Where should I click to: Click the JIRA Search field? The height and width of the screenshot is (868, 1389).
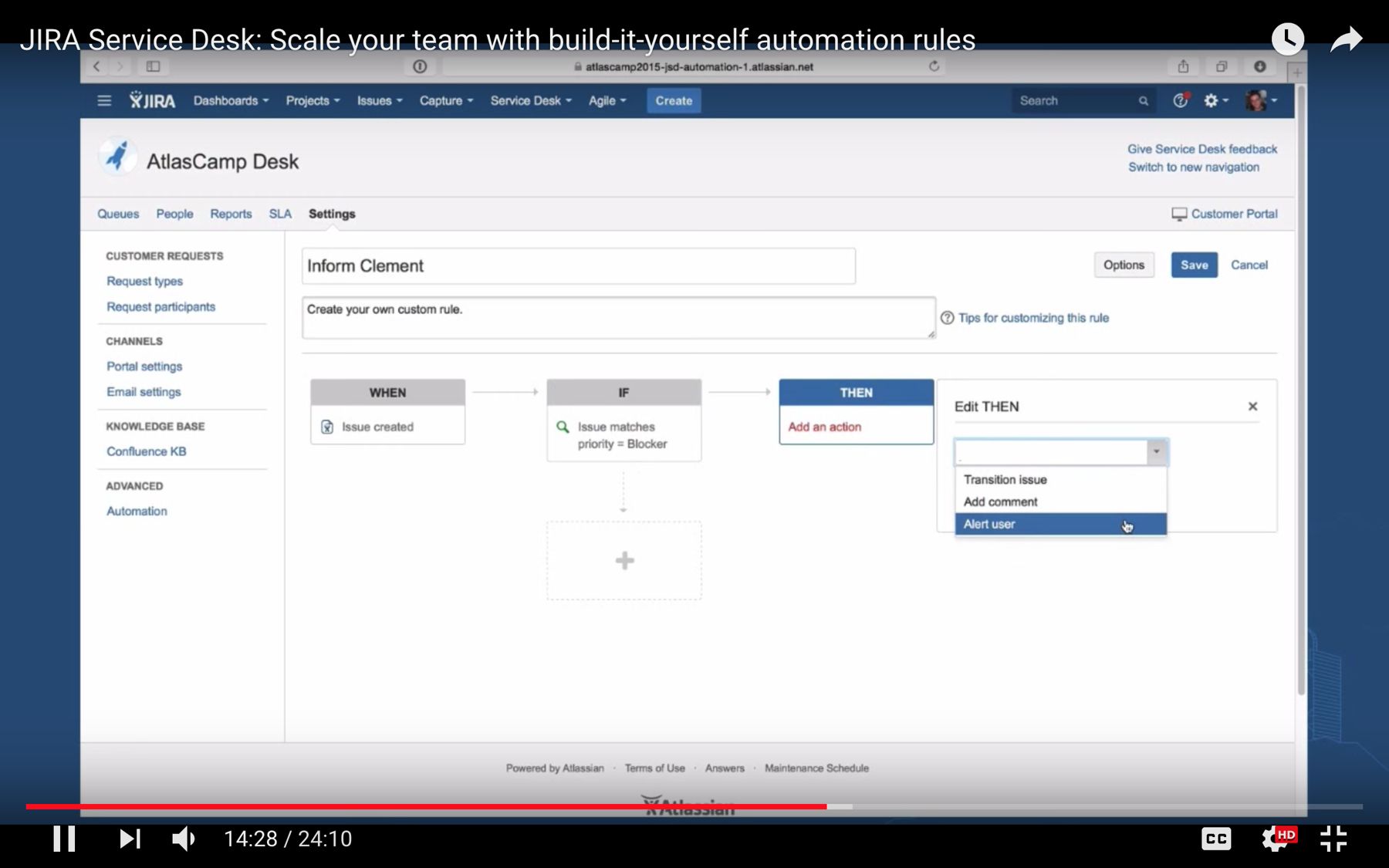click(x=1083, y=100)
